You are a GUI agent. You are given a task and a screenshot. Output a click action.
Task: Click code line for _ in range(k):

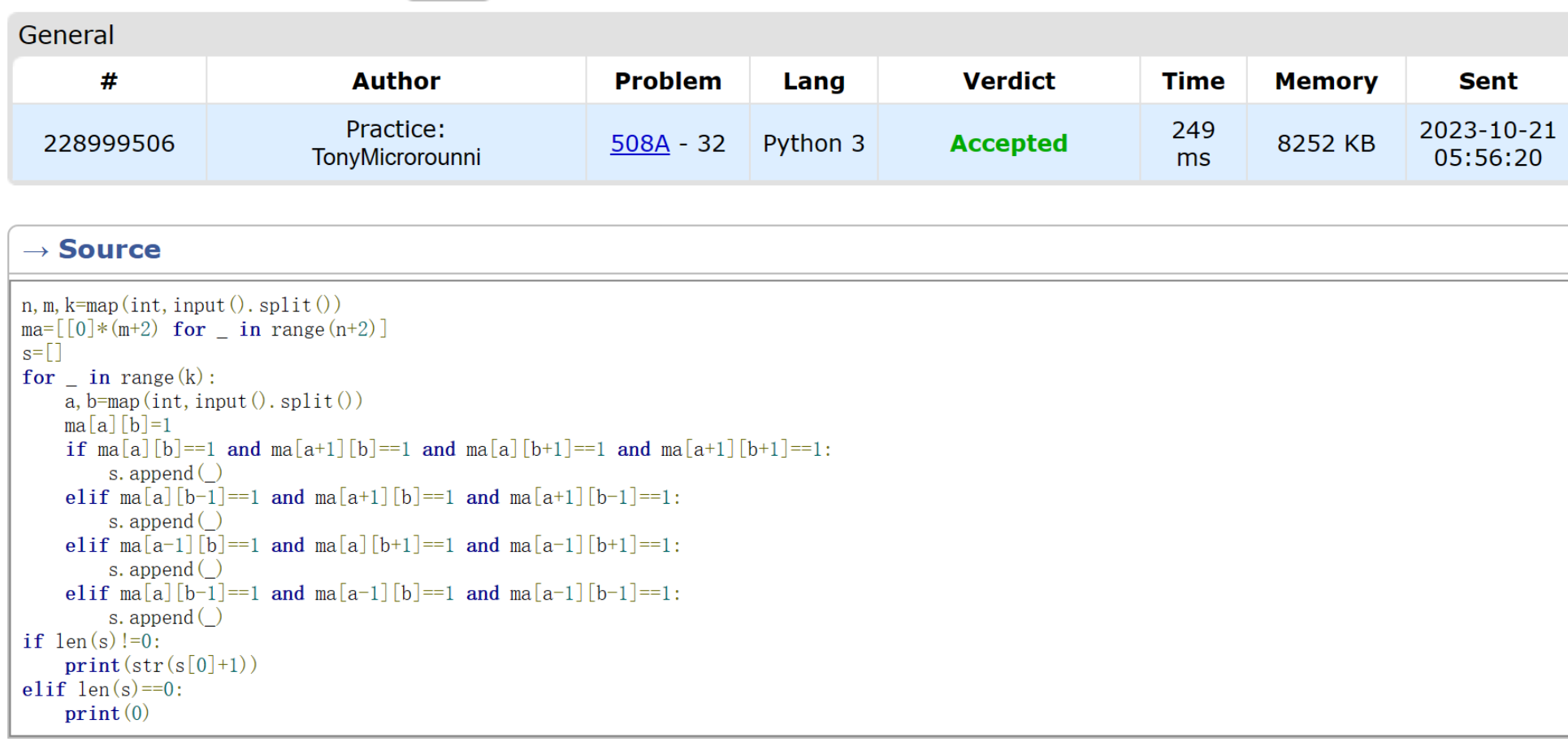pos(119,377)
